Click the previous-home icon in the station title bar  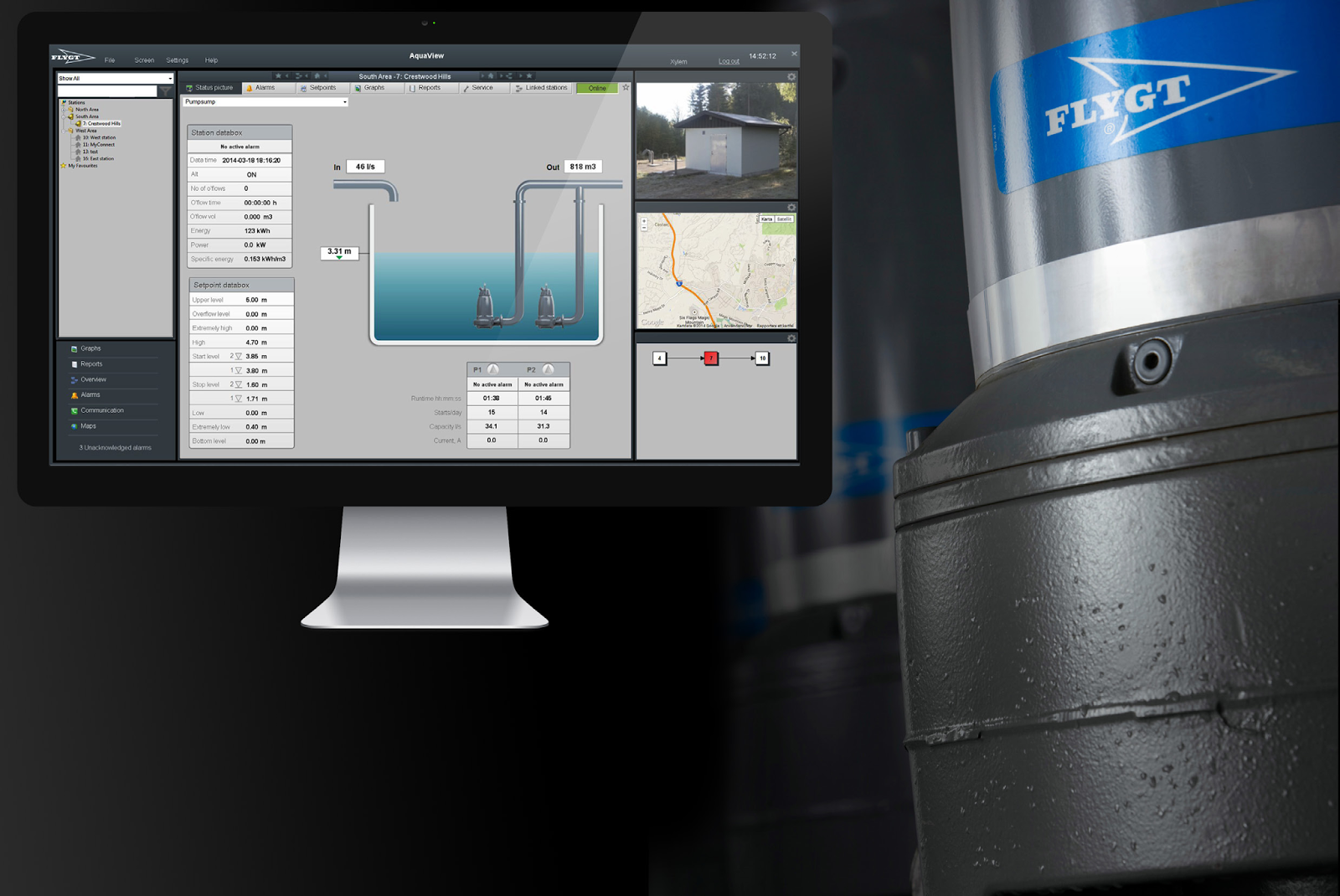click(x=317, y=76)
